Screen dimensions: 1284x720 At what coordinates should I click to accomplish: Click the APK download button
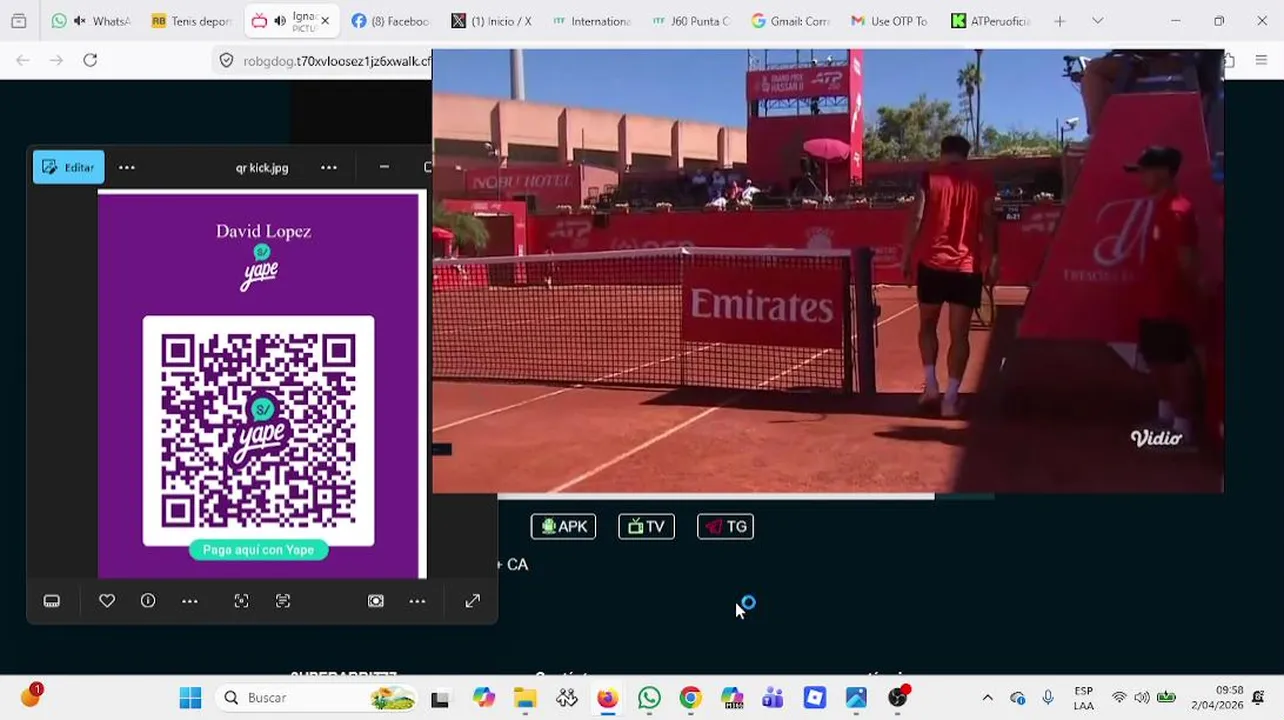[x=563, y=526]
